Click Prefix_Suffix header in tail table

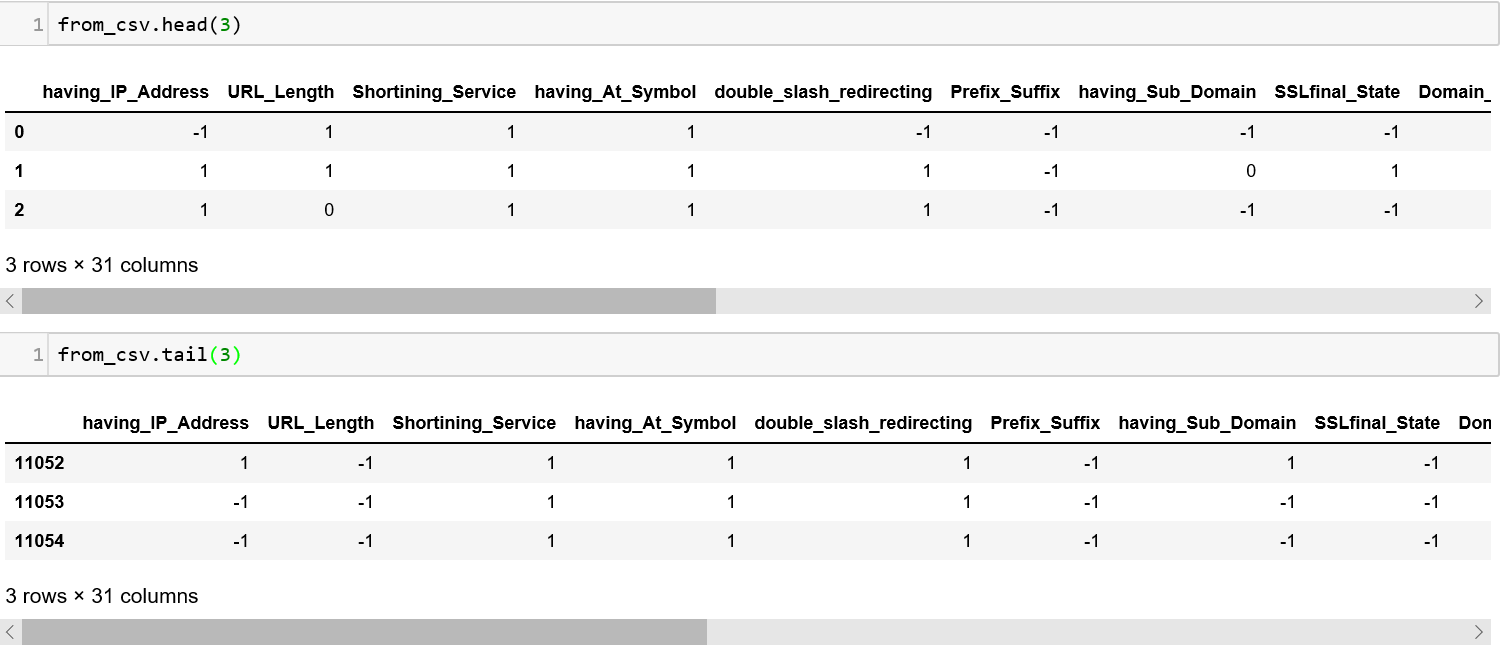1045,423
